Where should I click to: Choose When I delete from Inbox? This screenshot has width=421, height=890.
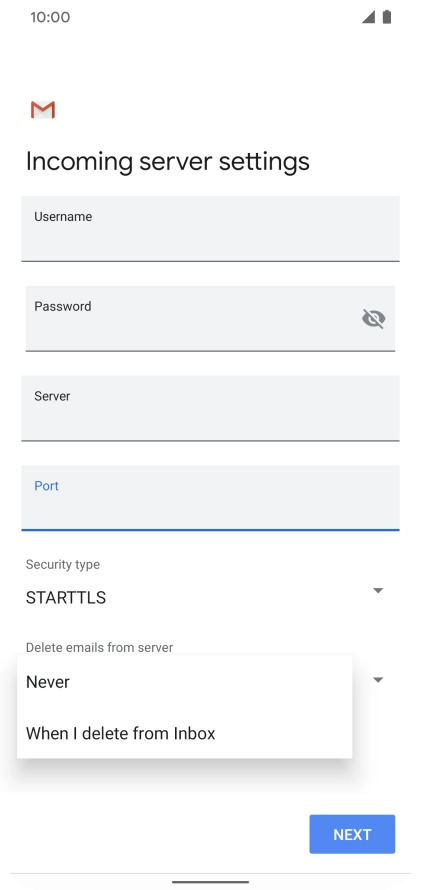(x=184, y=733)
